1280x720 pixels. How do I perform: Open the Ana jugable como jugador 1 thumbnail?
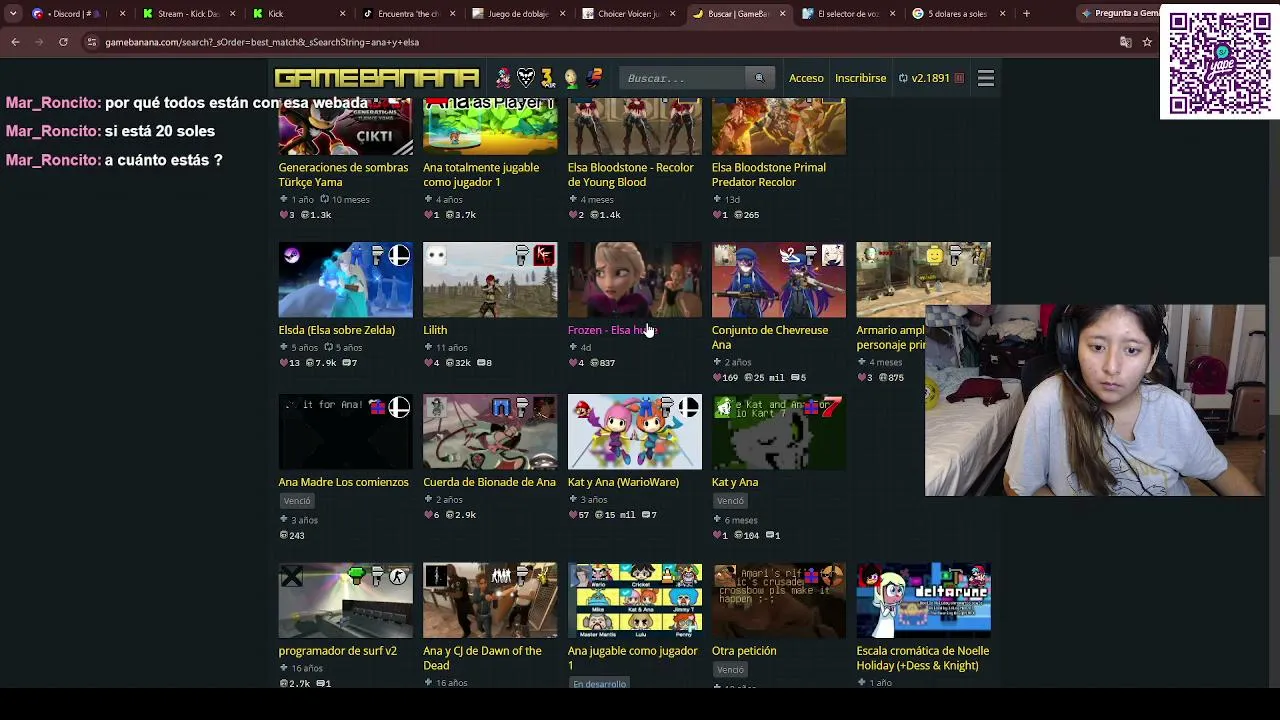(x=634, y=600)
